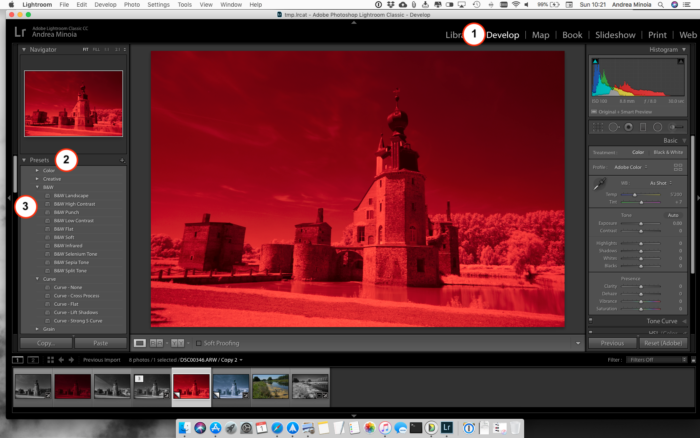This screenshot has height=438, width=700.
Task: Enable the Soft Proofing checkbox
Action: click(x=199, y=343)
